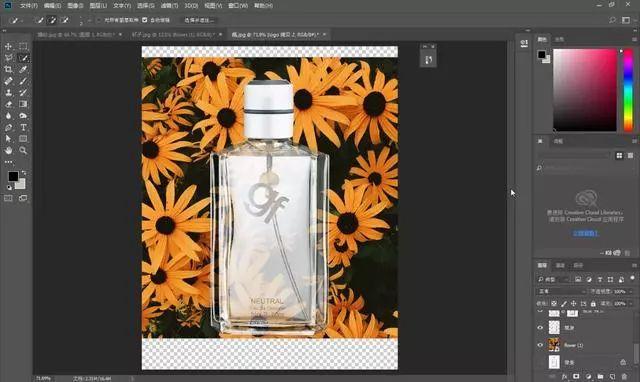
Task: Toggle the auto-enhance checkbox in options bar
Action: (x=144, y=20)
